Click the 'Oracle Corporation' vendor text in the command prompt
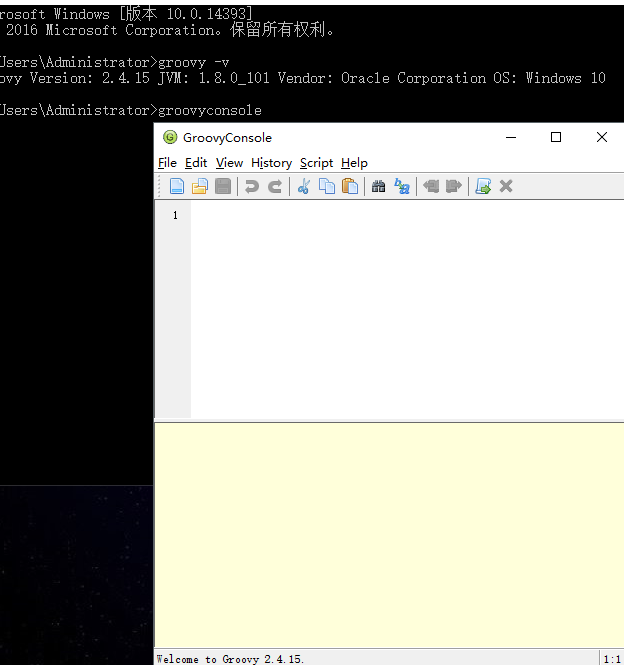624x665 pixels. (x=413, y=78)
